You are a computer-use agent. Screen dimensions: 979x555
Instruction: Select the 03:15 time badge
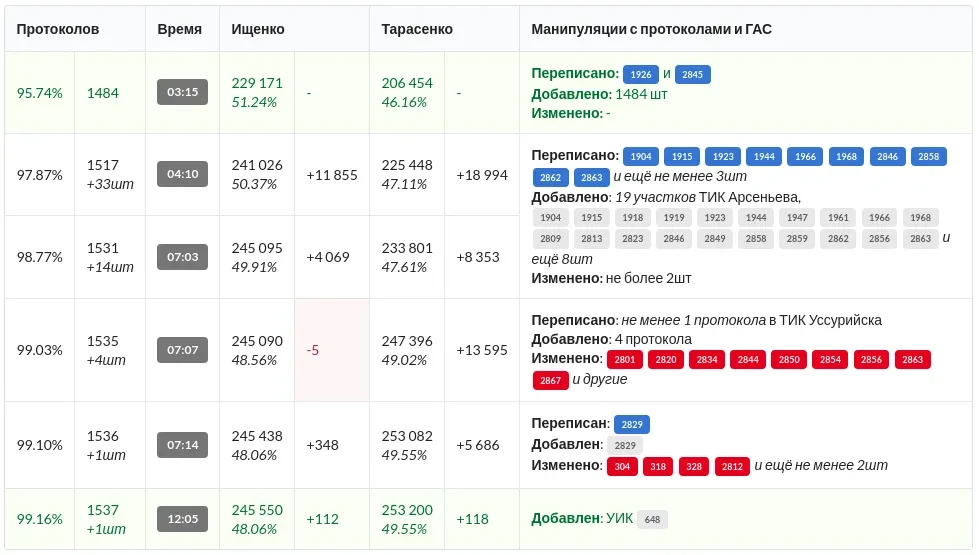click(x=182, y=92)
